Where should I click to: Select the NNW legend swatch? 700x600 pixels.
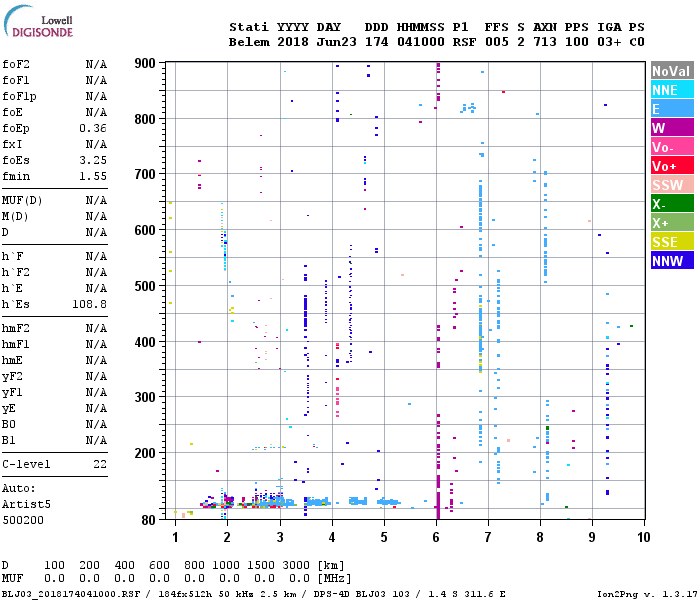(672, 261)
